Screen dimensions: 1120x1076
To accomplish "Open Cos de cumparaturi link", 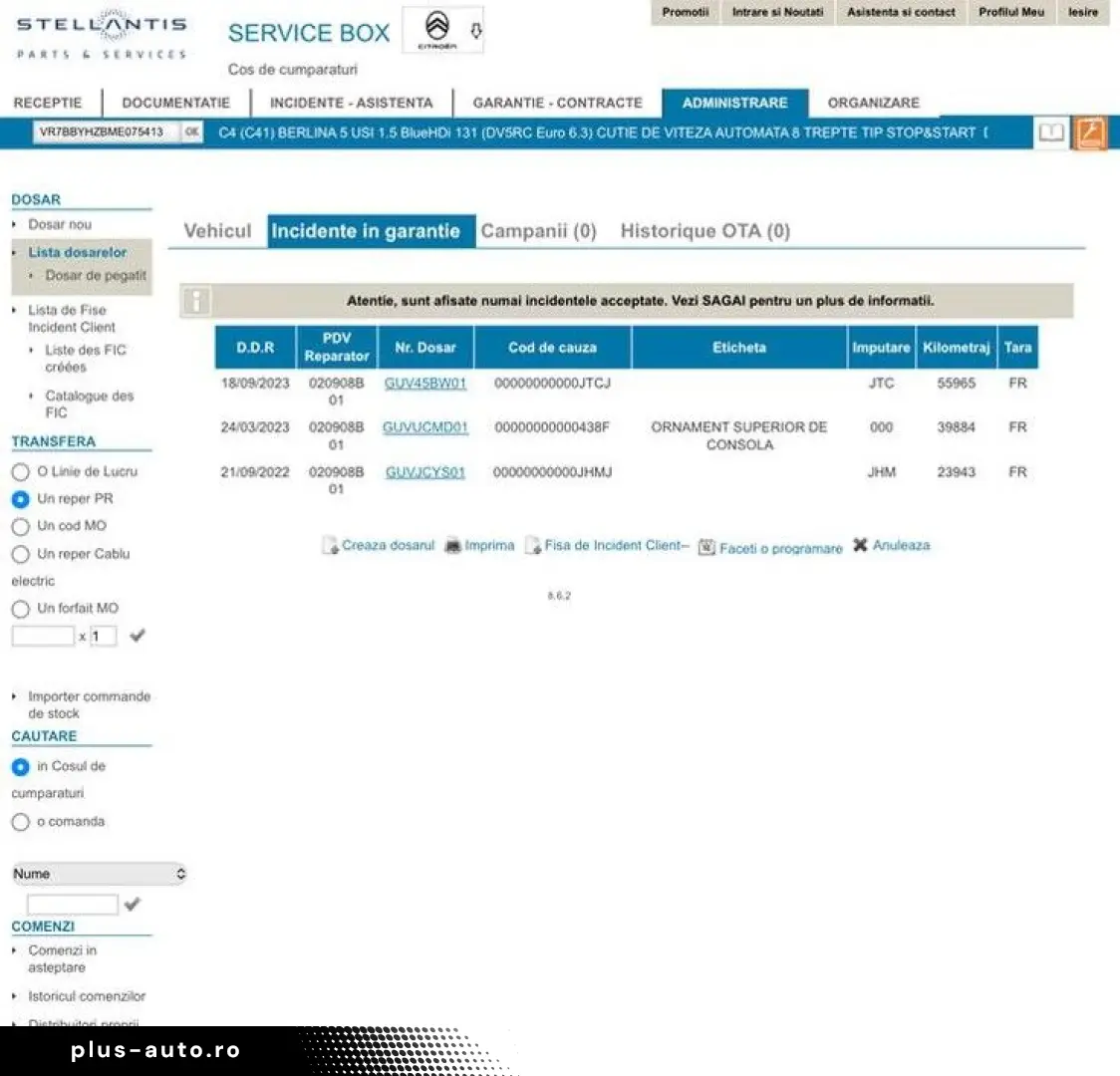I will (x=293, y=70).
